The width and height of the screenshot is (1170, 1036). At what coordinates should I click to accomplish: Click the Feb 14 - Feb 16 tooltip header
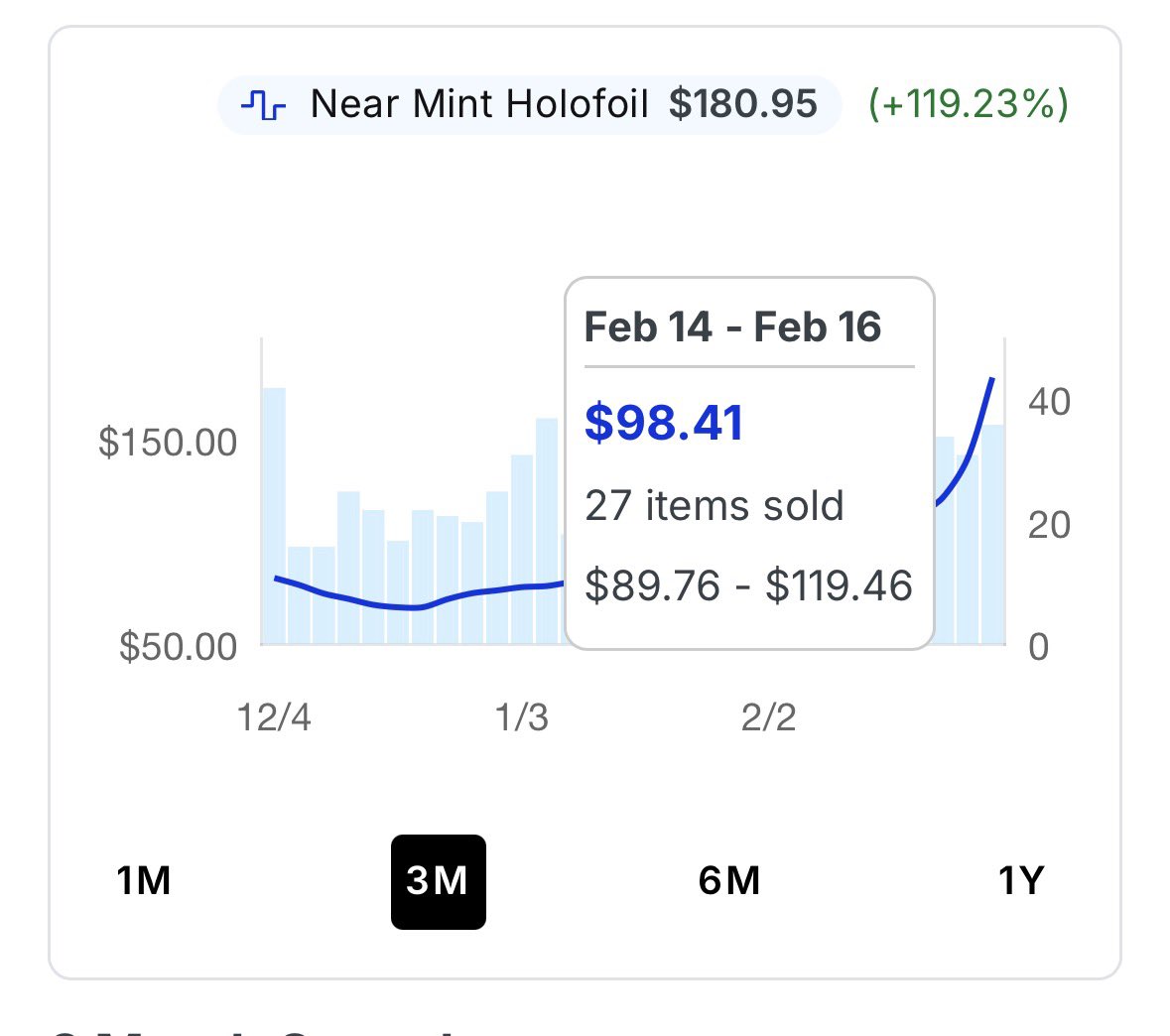point(732,327)
